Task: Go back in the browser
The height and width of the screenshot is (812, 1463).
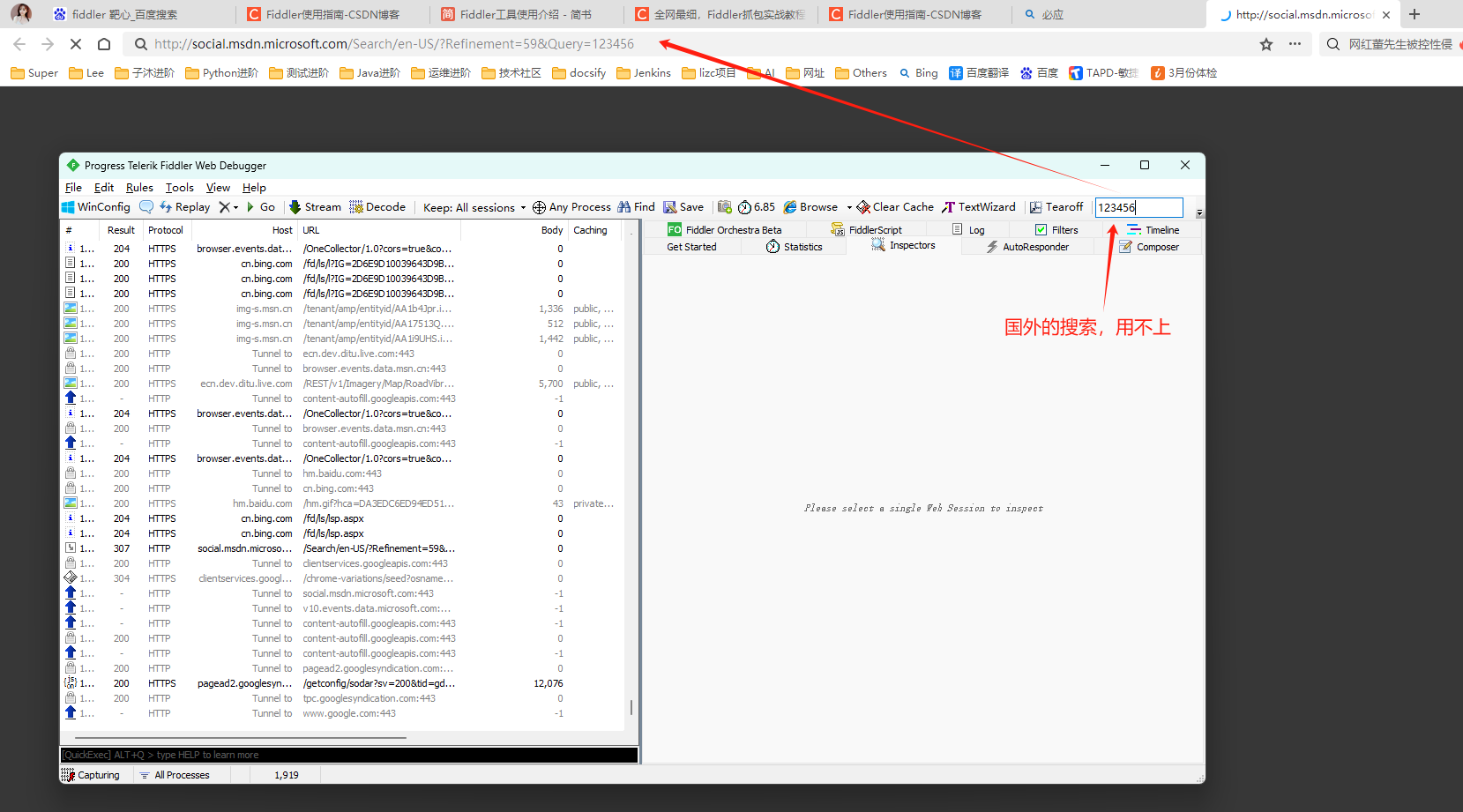Action: pyautogui.click(x=19, y=44)
